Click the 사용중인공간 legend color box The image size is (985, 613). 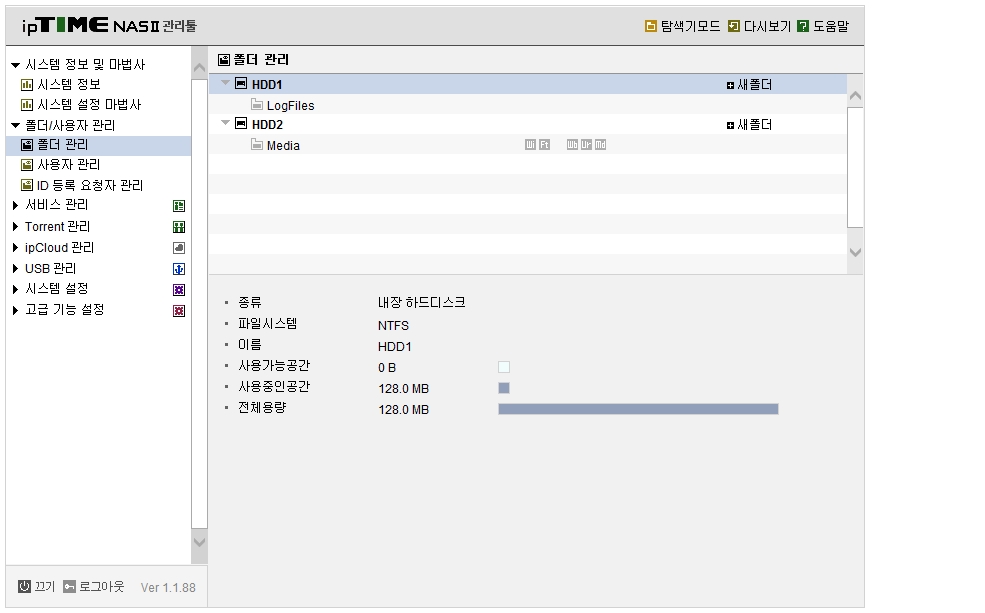coord(504,388)
